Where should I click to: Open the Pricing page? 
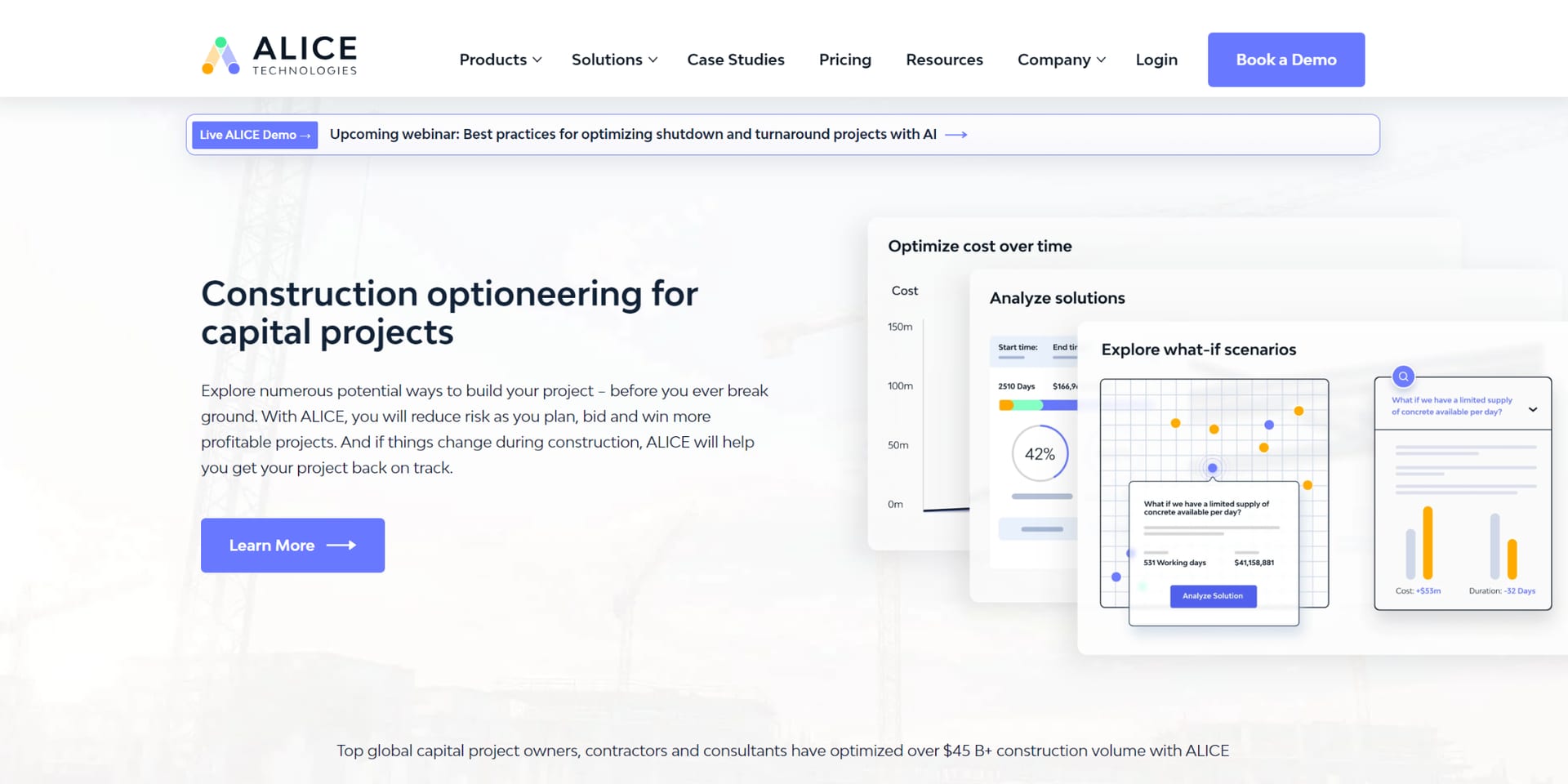click(x=845, y=60)
